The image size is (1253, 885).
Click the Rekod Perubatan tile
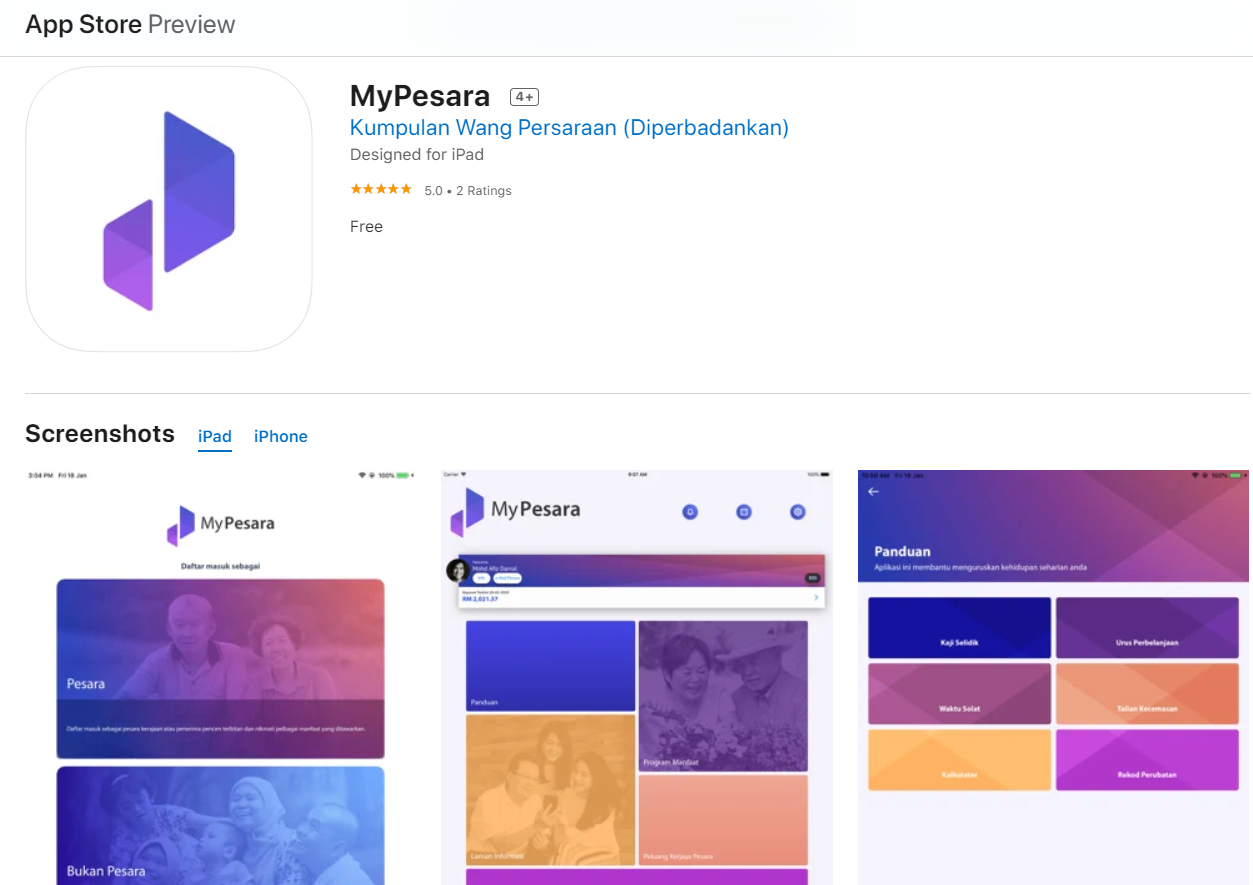point(1148,760)
